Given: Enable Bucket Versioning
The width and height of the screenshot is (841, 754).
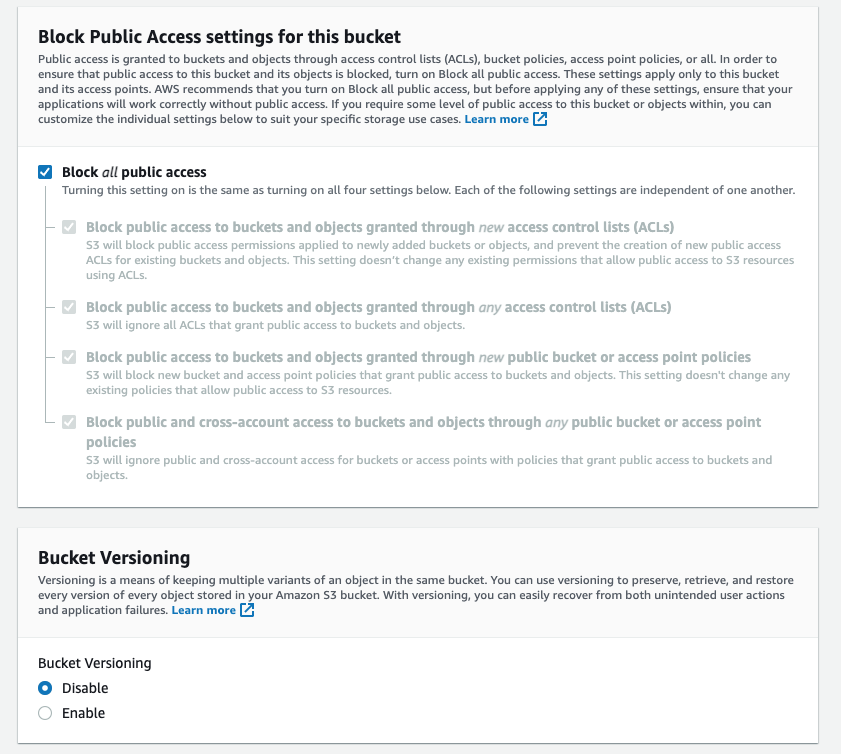Looking at the screenshot, I should click(x=43, y=713).
